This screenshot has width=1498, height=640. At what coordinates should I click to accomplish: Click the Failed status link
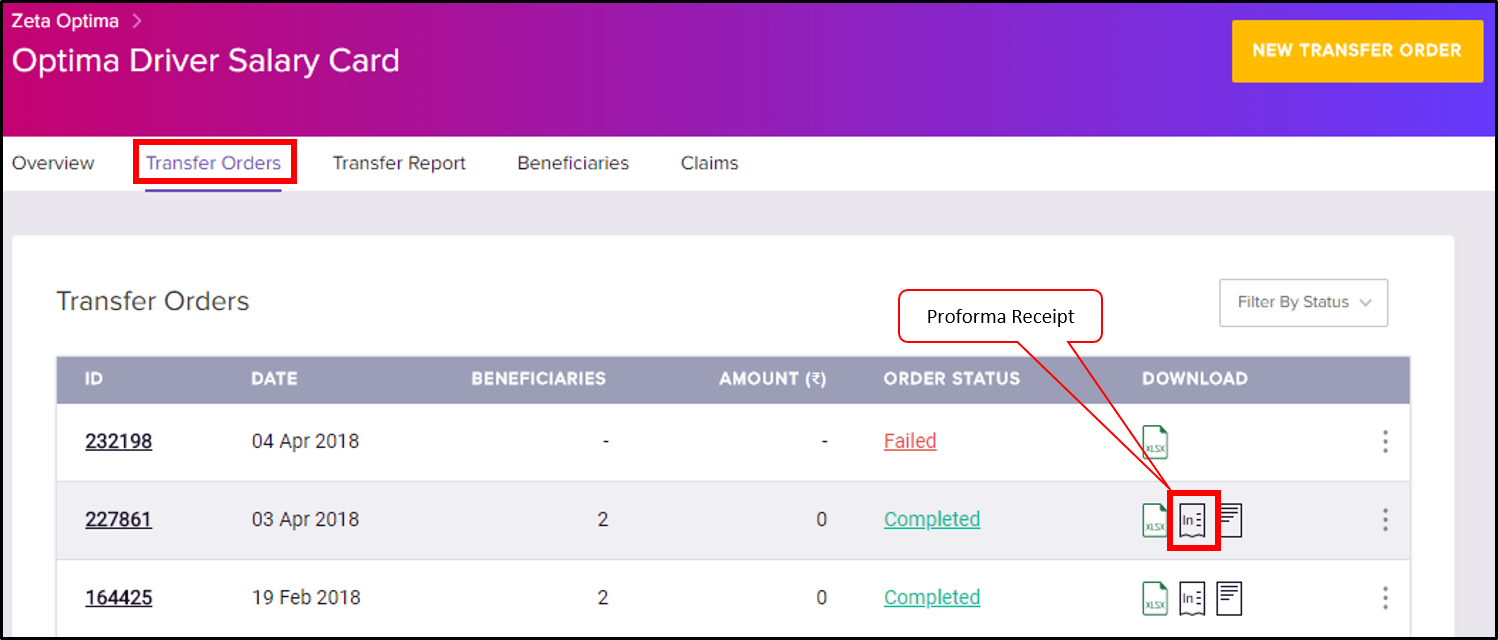(910, 441)
